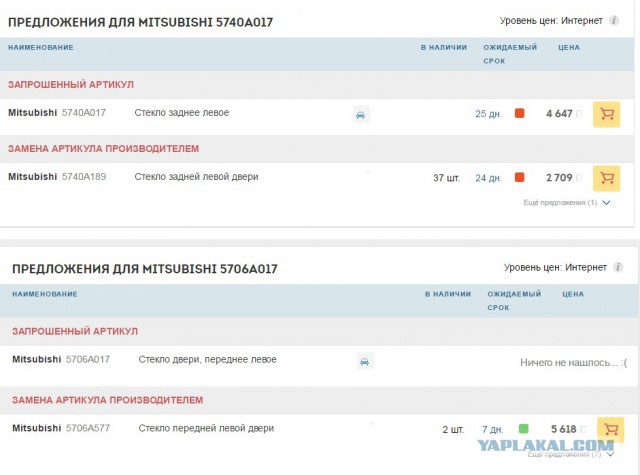
Task: Click В наличии header in second table
Action: (x=448, y=294)
